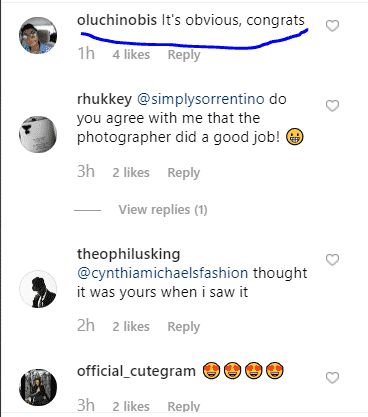Heart the official_cutegram emoji comment
Image resolution: width=368 pixels, height=417 pixels.
point(332,378)
